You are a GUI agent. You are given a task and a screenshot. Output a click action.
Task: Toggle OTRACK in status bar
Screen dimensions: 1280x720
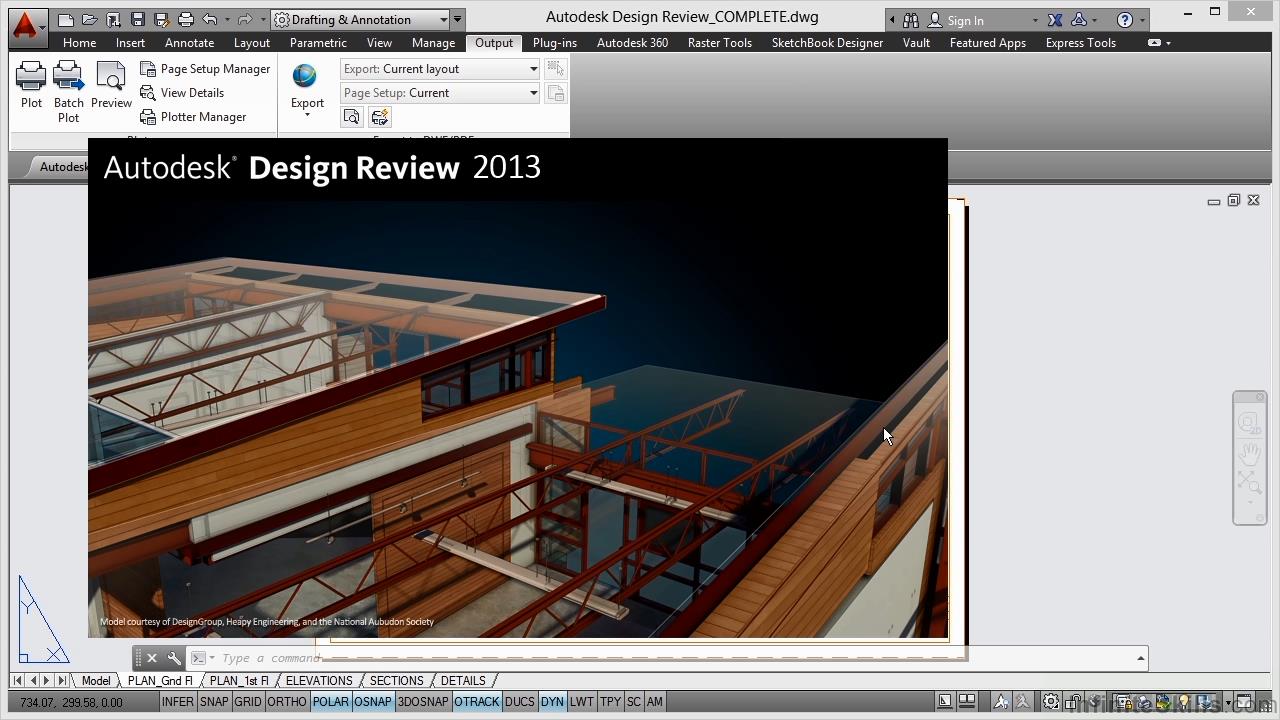477,702
